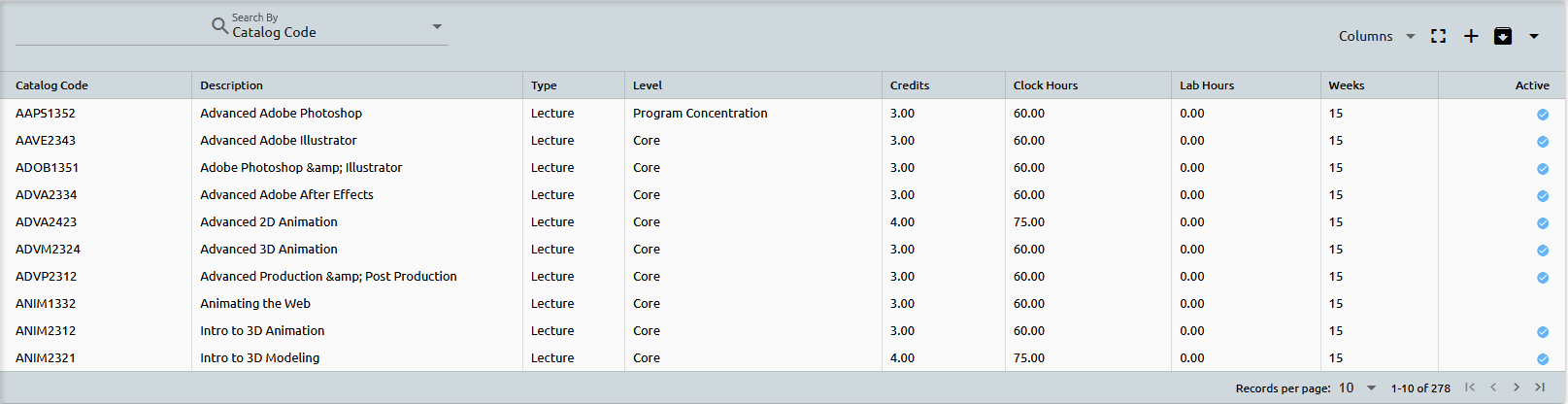Go to the previous page of records
The width and height of the screenshot is (1568, 404).
click(1493, 387)
